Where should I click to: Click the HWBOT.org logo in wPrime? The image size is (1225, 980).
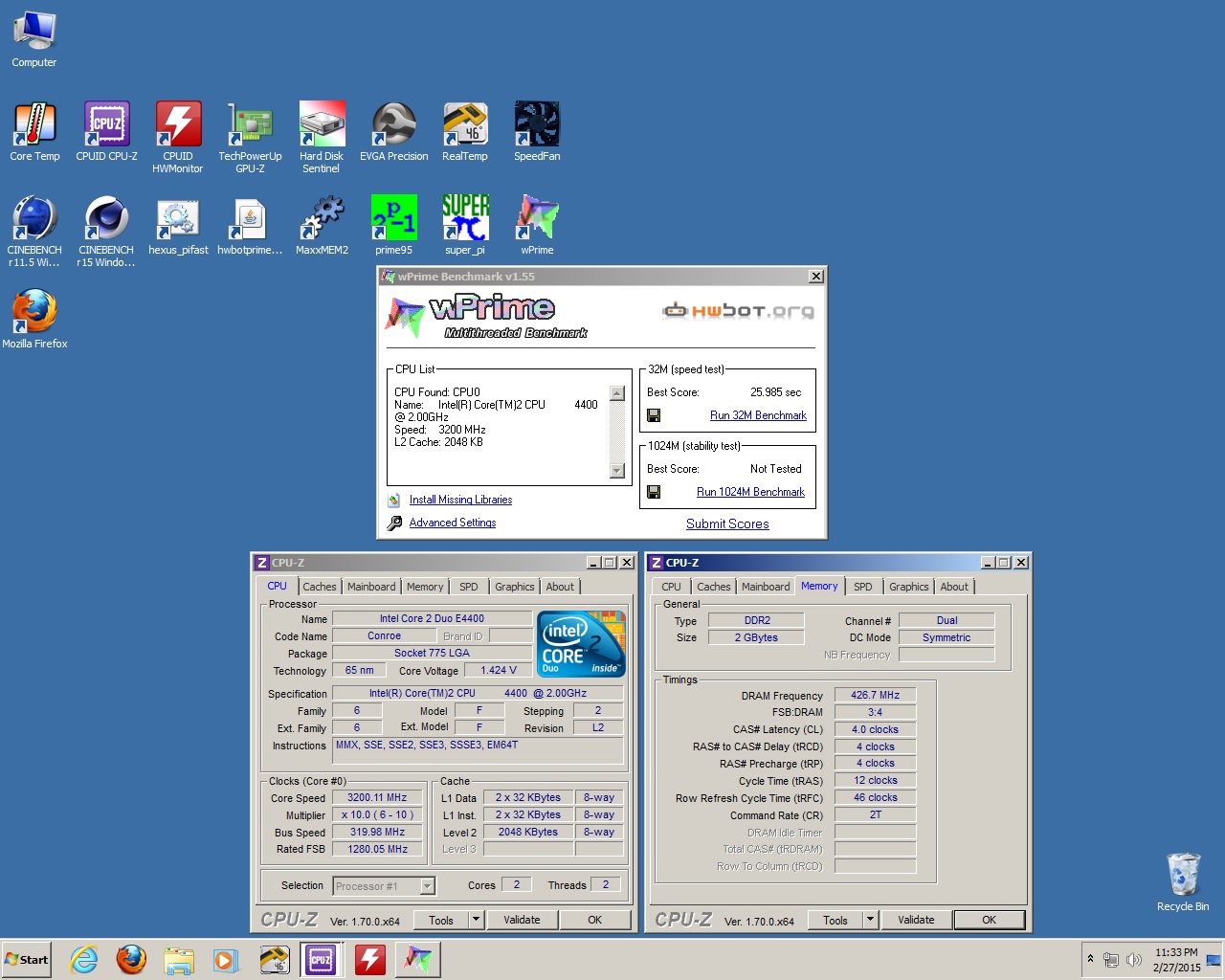pyautogui.click(x=739, y=311)
